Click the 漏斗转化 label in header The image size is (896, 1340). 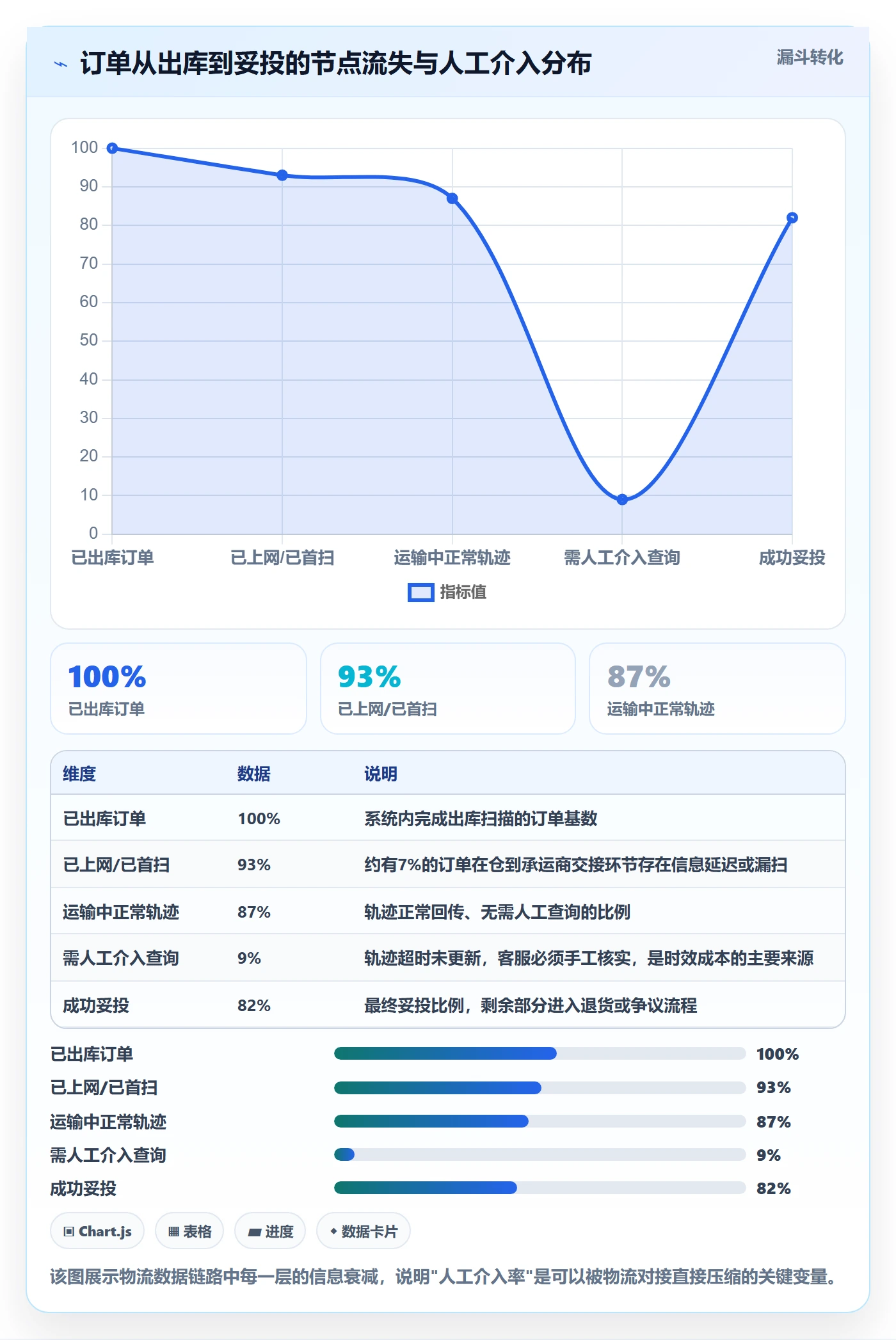pyautogui.click(x=810, y=58)
